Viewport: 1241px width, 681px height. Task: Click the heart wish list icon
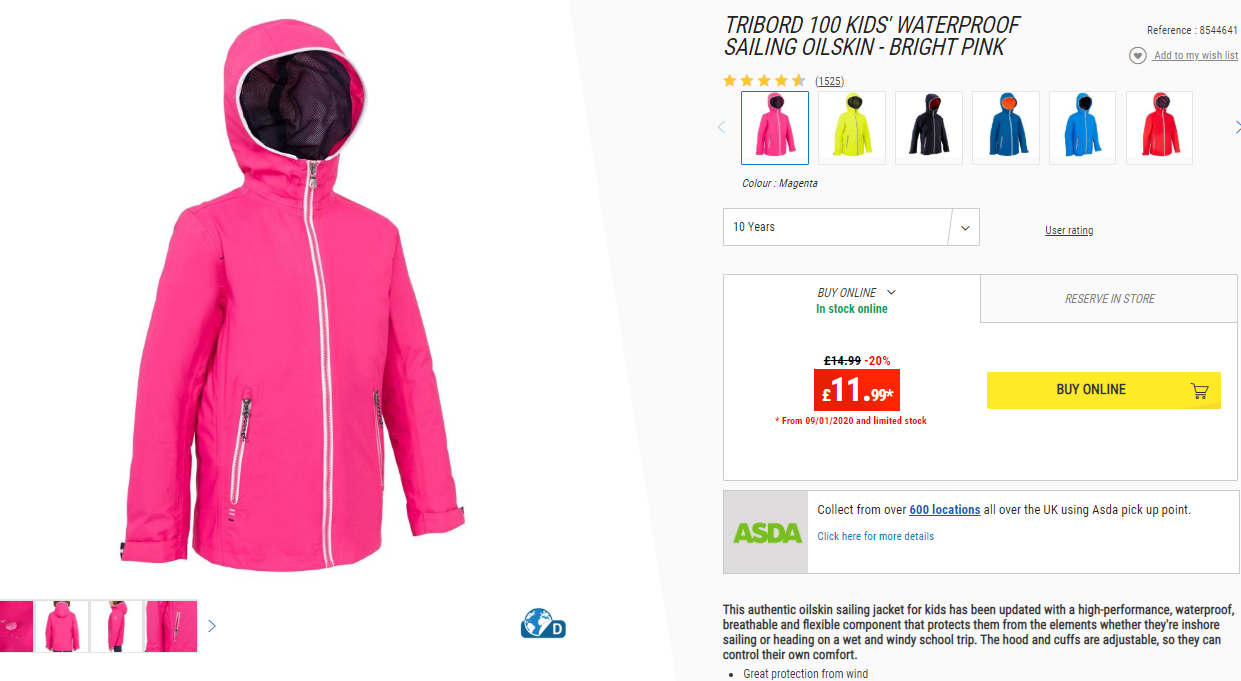click(x=1137, y=56)
